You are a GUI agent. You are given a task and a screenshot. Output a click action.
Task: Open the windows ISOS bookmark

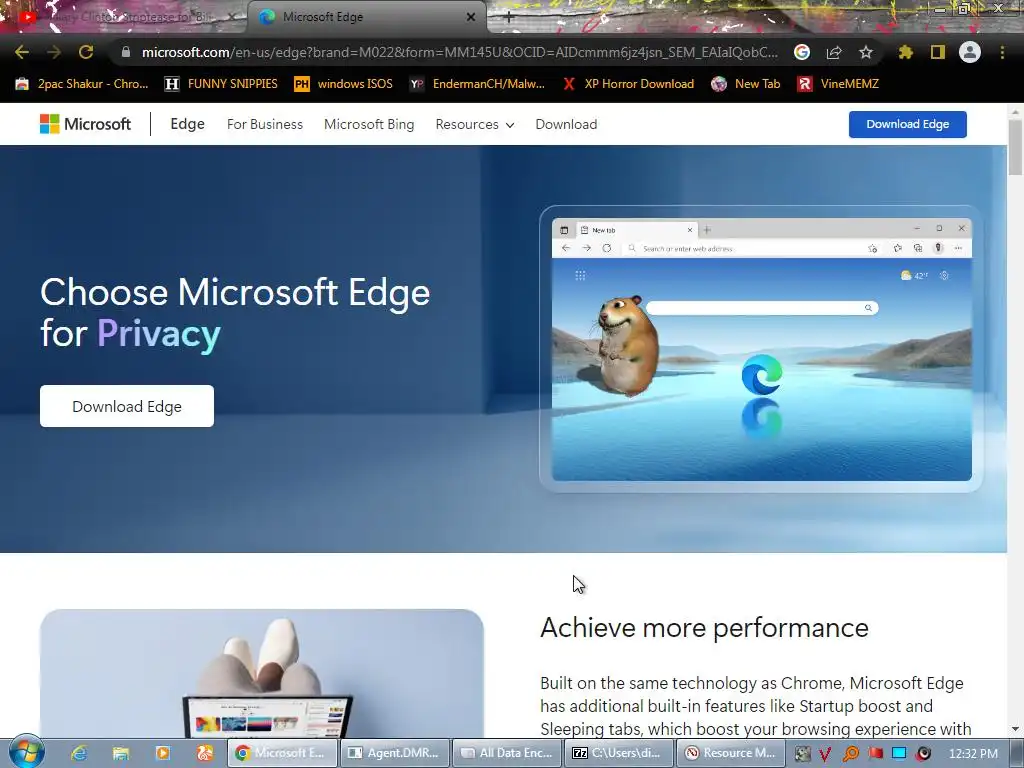click(x=344, y=84)
